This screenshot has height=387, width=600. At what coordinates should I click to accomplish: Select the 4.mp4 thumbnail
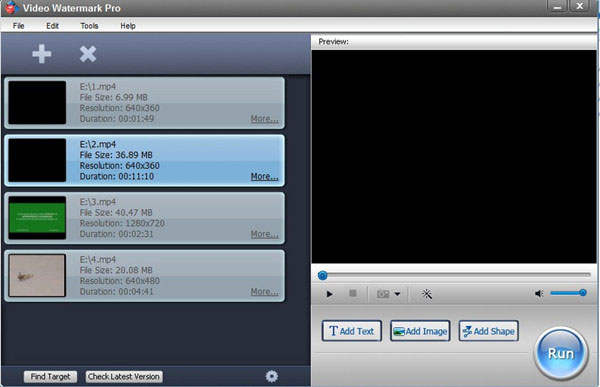coord(37,276)
